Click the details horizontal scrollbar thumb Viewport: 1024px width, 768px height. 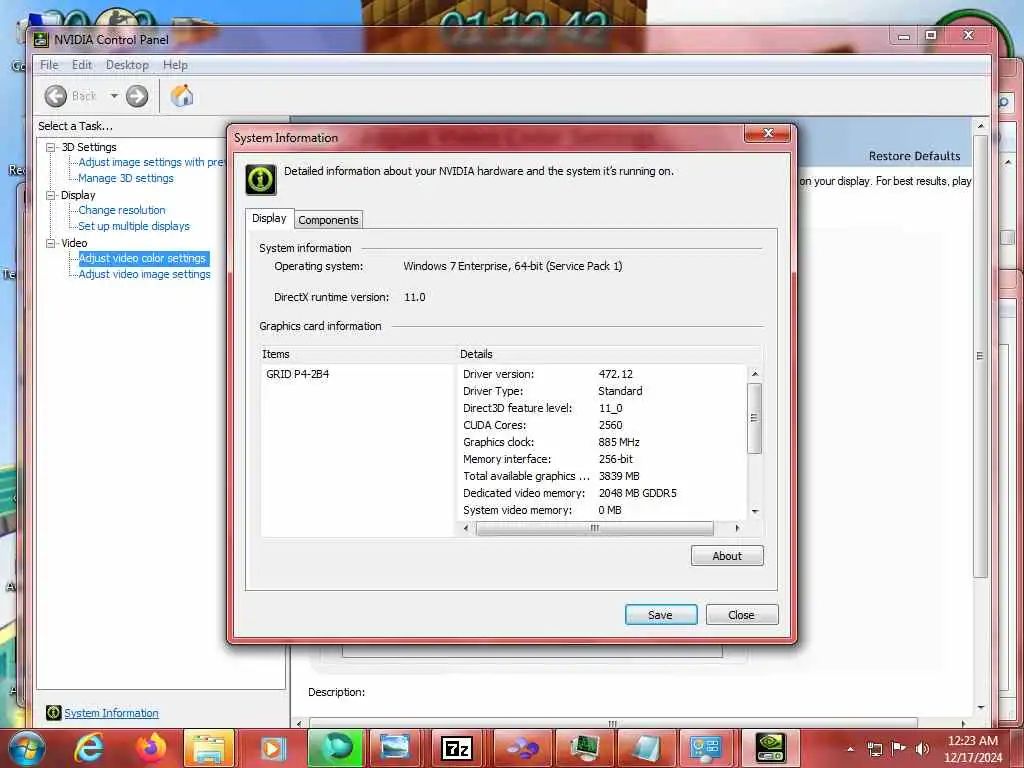coord(595,528)
